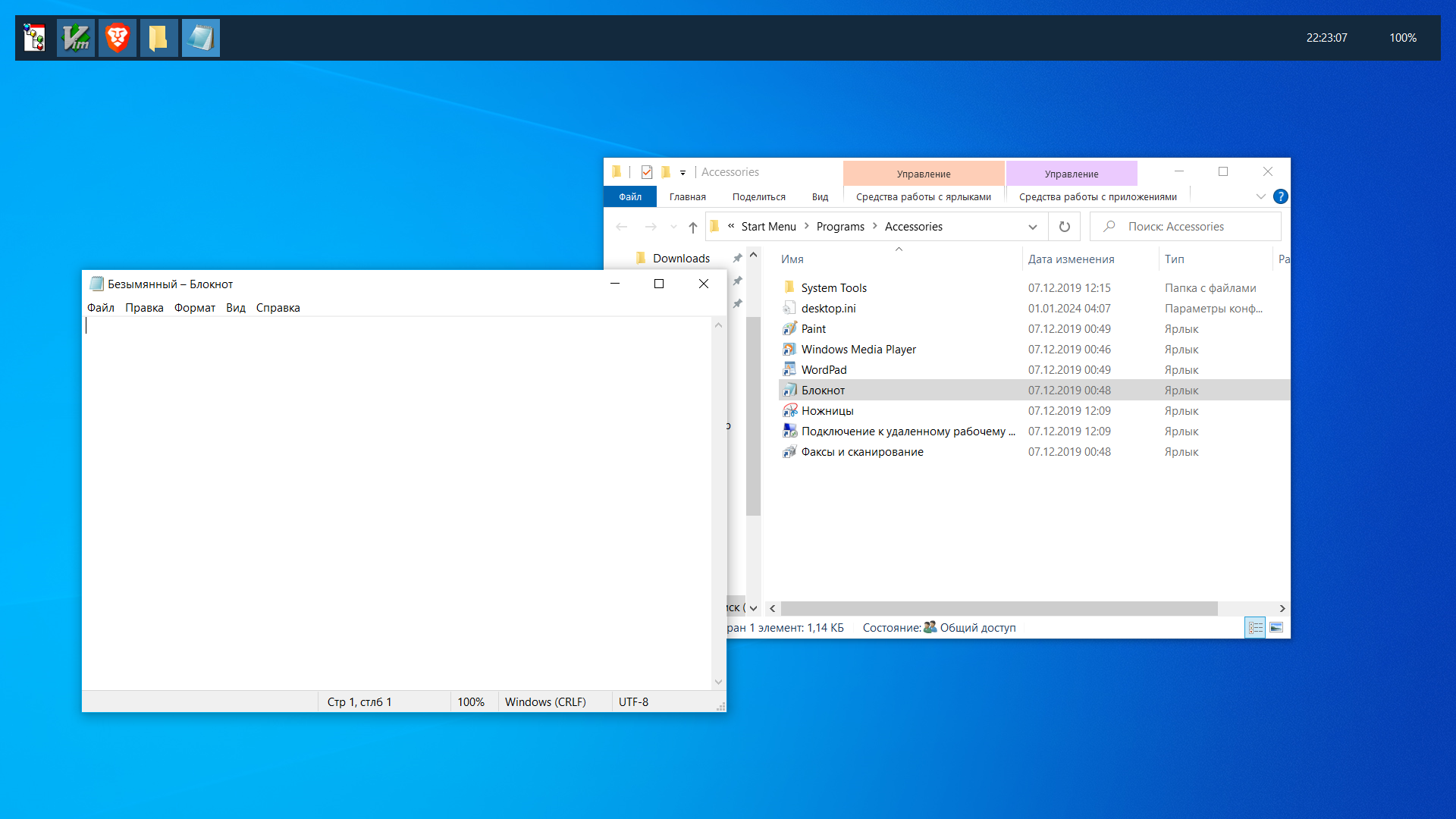Click Programs in the breadcrumb path

pos(840,227)
